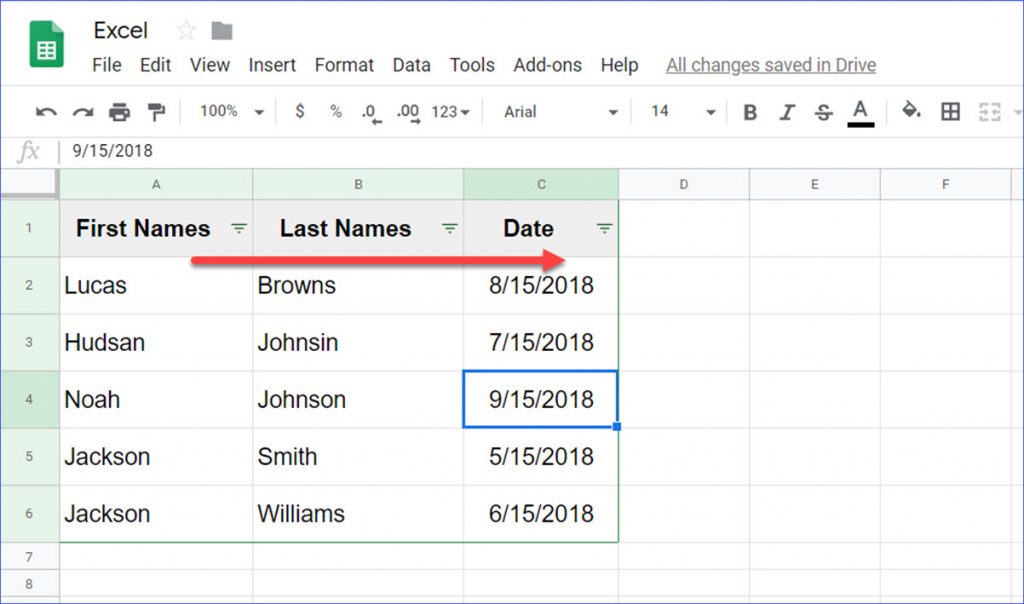Screen dimensions: 1024x604
Task: Select the cell containing Williams
Action: [357, 514]
